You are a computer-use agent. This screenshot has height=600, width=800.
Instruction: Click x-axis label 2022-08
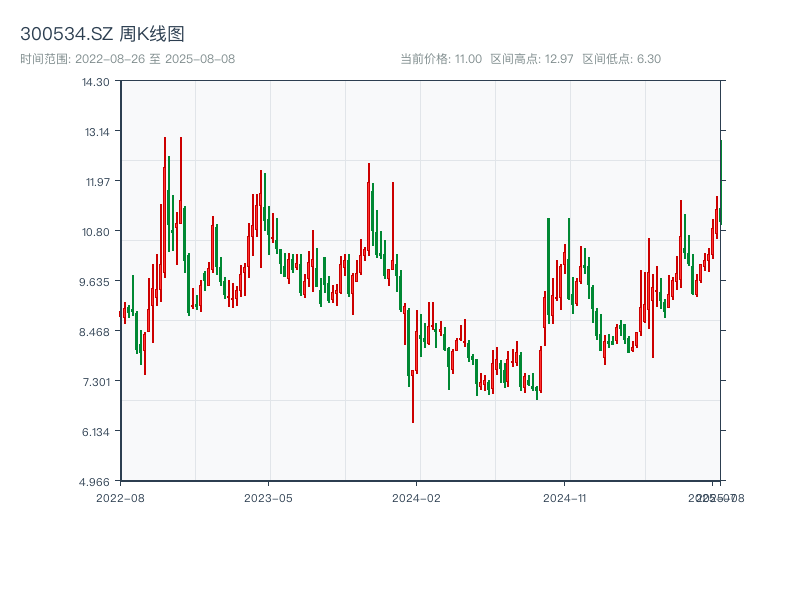click(x=120, y=498)
